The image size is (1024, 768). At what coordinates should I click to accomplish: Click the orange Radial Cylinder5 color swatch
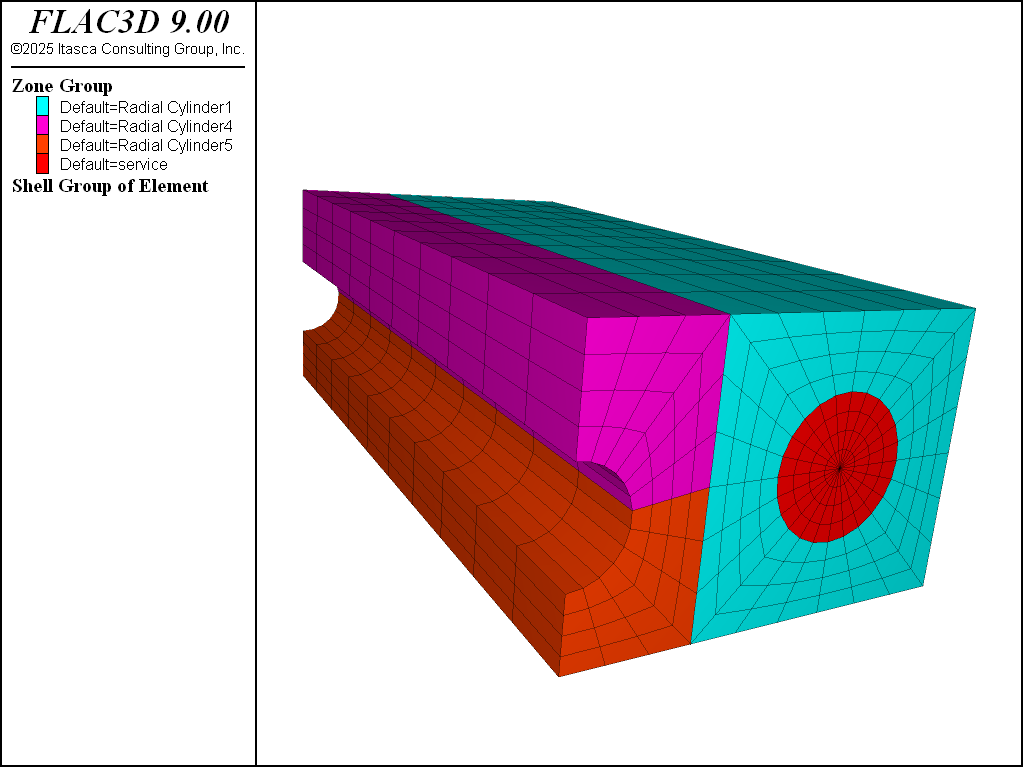click(x=42, y=144)
